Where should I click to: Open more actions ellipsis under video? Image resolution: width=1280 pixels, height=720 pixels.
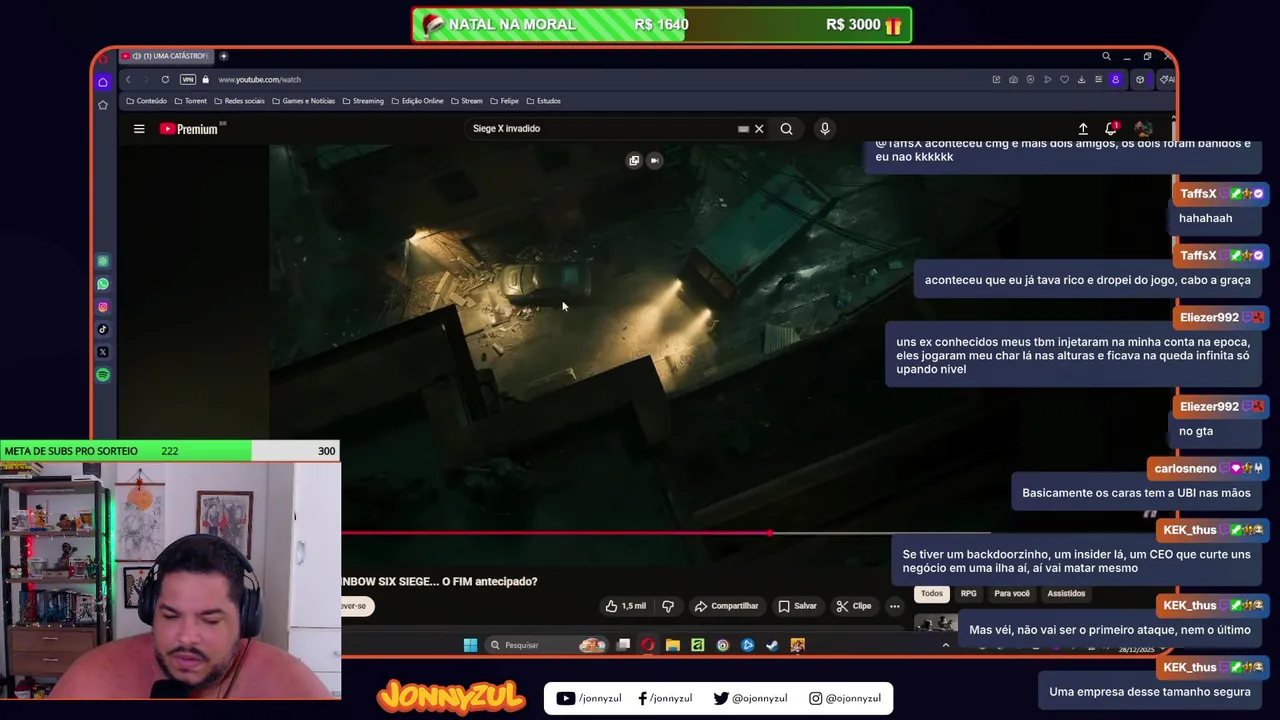894,606
